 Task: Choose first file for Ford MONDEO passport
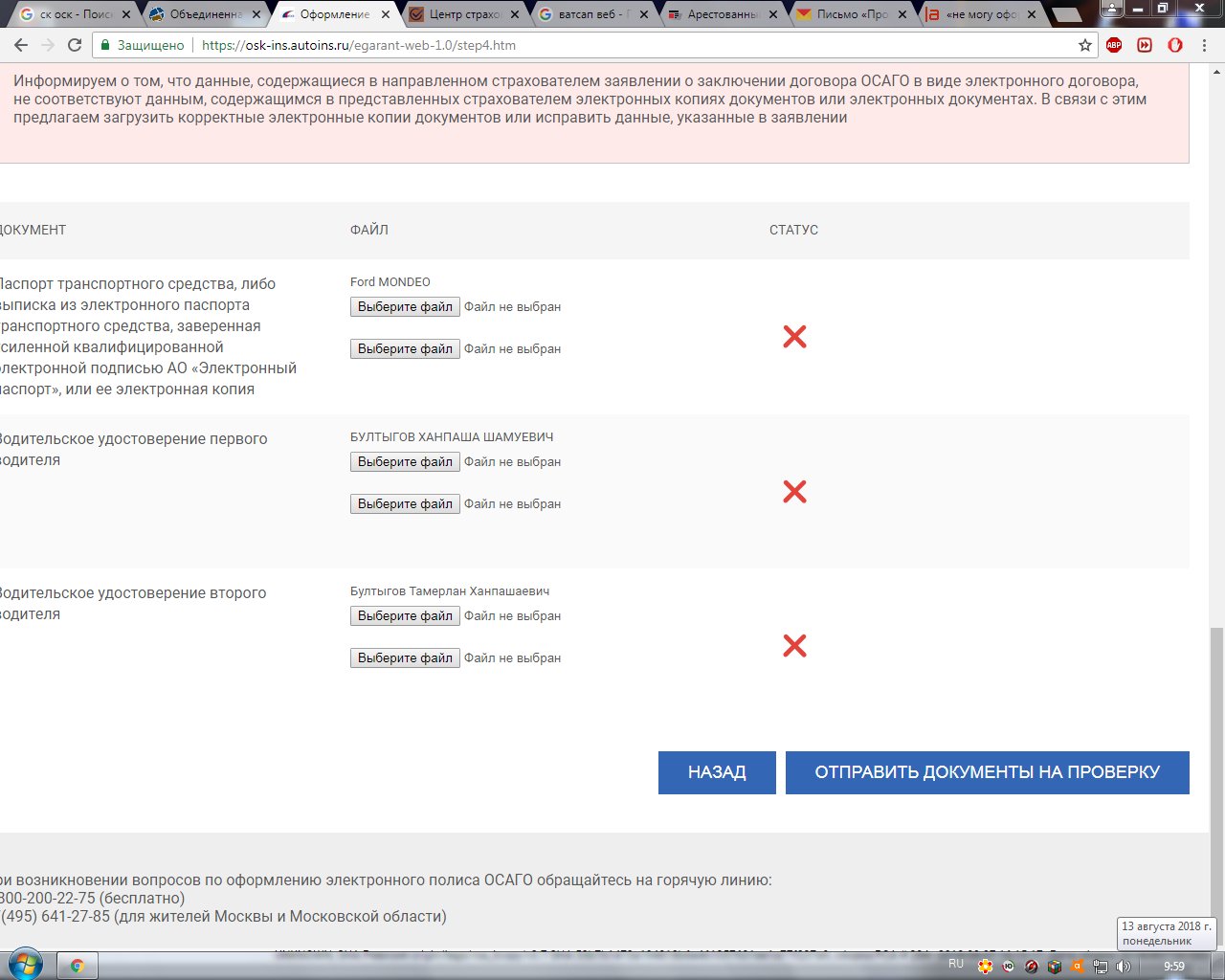pyautogui.click(x=405, y=307)
